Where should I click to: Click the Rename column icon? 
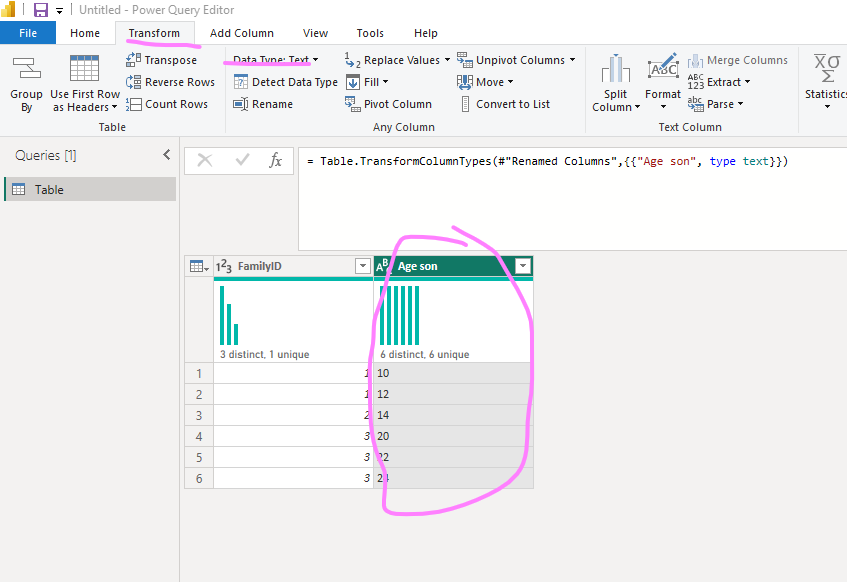pos(240,104)
